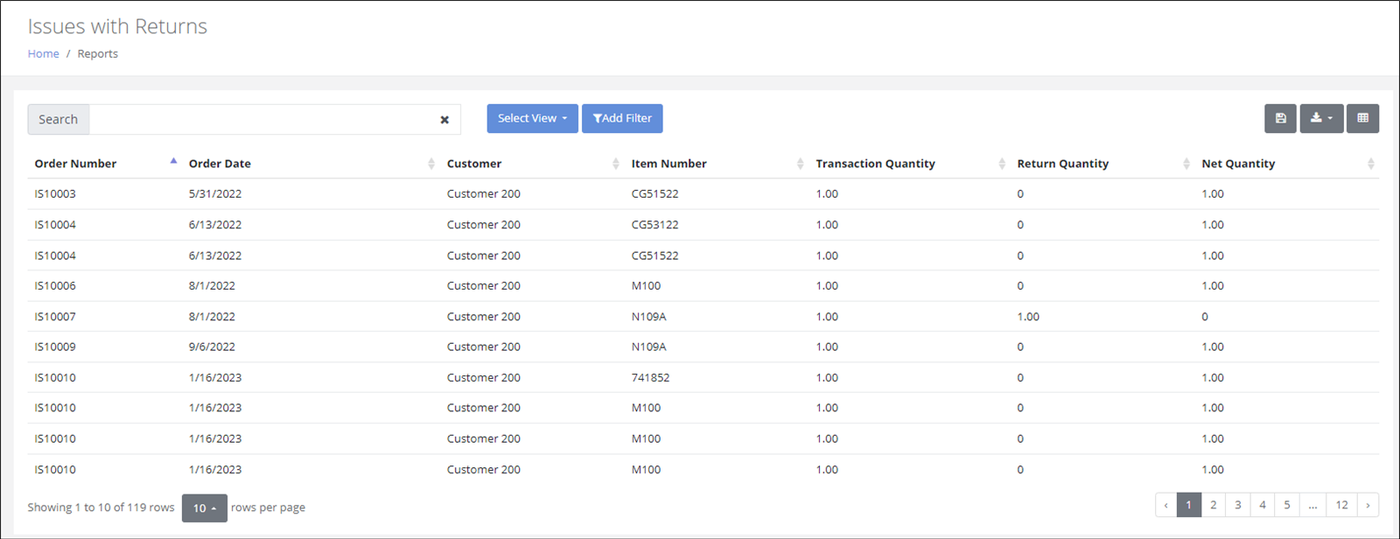Viewport: 1400px width, 539px height.
Task: Click item number M100 in IS10006 row
Action: (x=646, y=286)
